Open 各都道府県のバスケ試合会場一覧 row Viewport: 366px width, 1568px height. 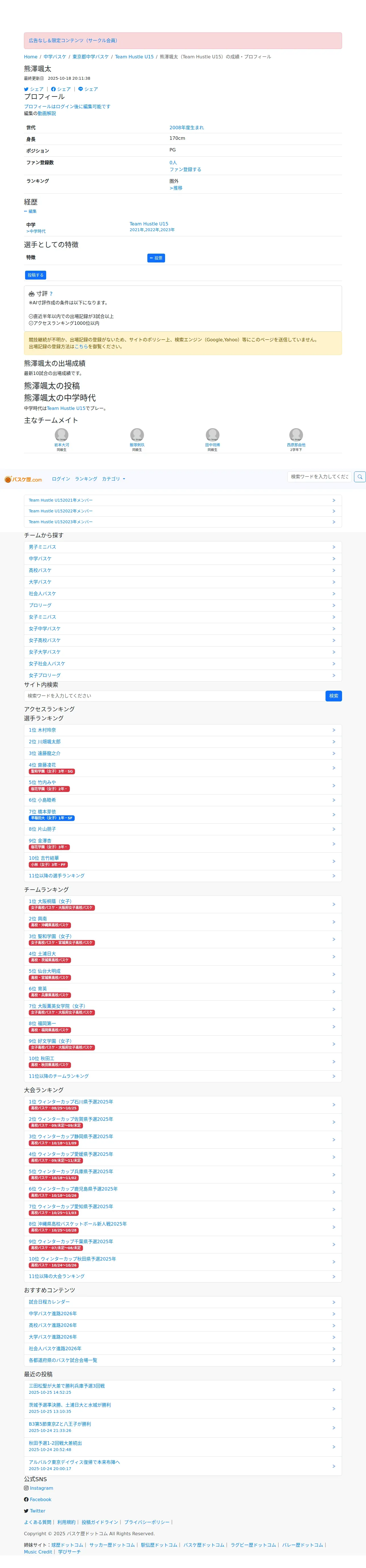click(x=183, y=1360)
